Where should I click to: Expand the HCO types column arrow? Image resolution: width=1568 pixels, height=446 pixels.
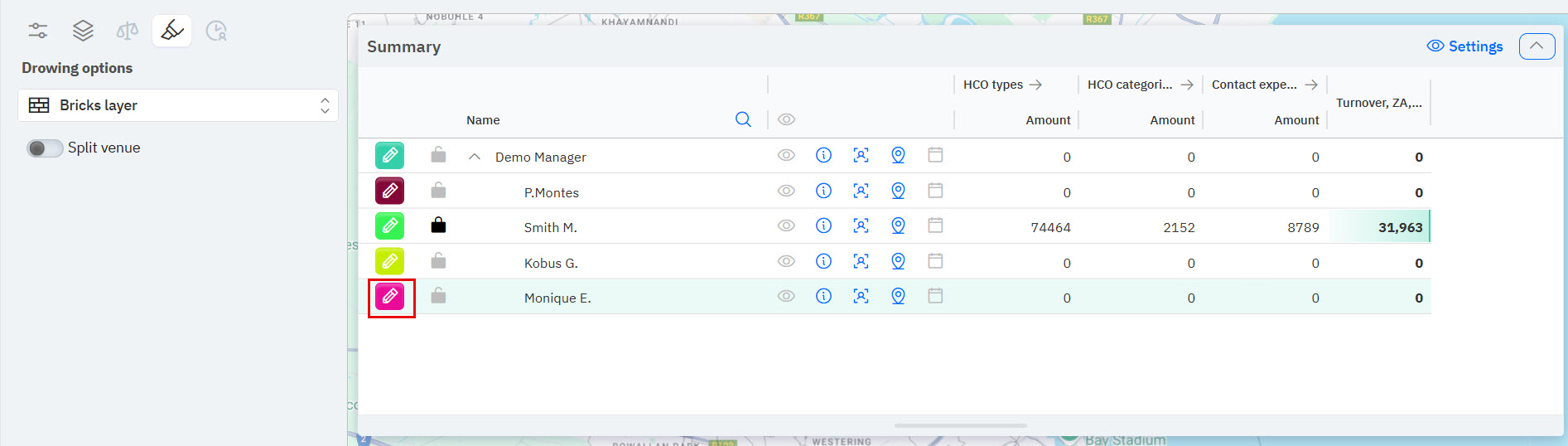coord(1035,85)
